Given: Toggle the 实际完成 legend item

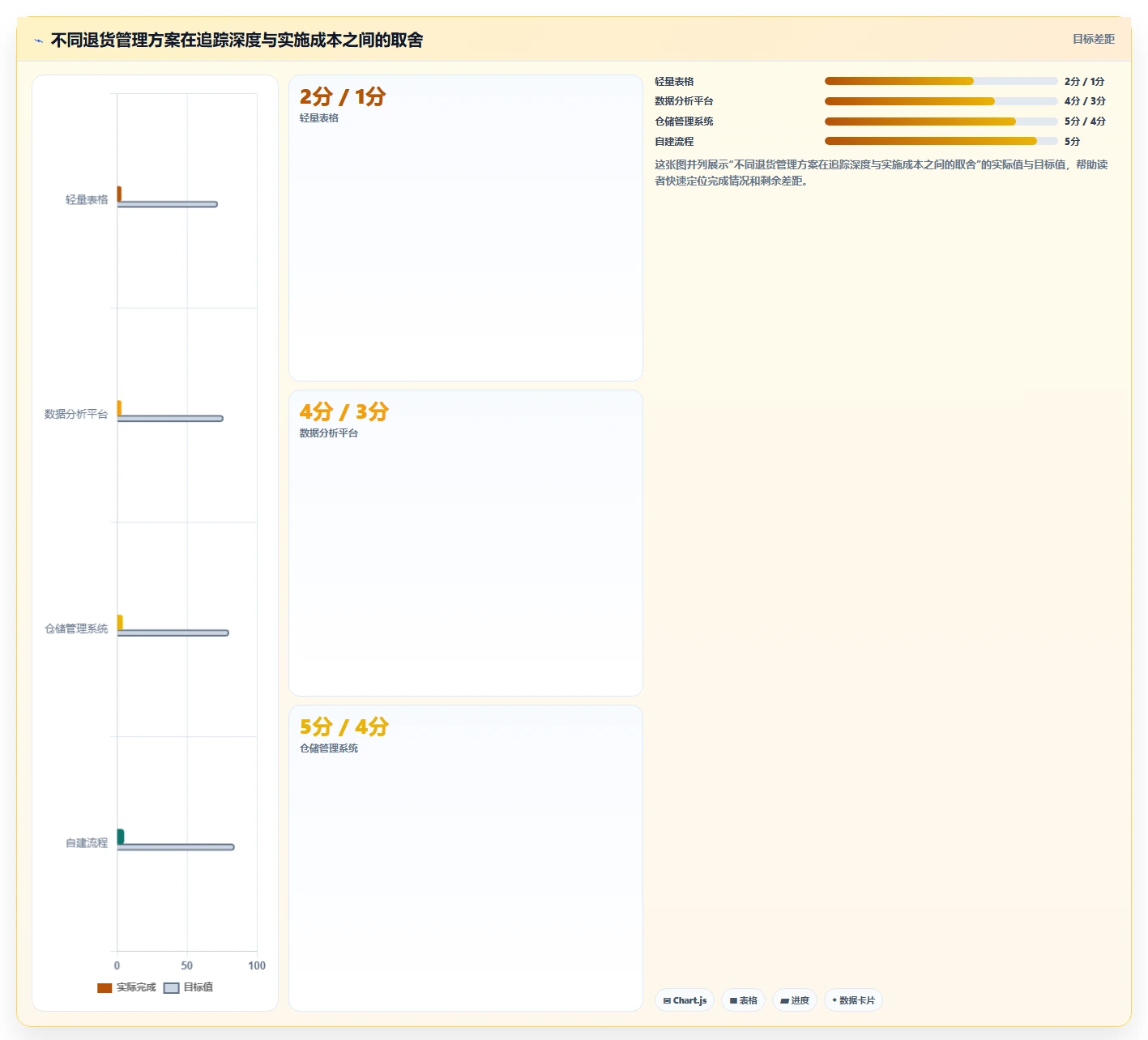Looking at the screenshot, I should pyautogui.click(x=126, y=987).
